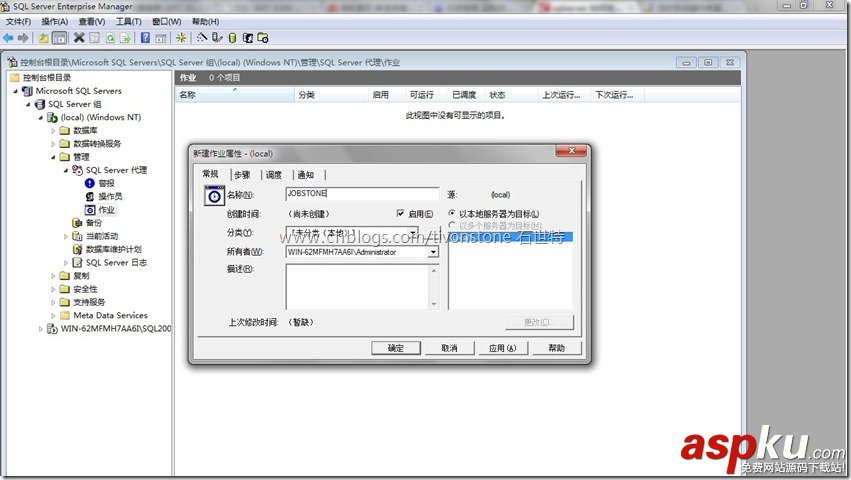The image size is (851, 480).
Task: Switch to the 调度 tab
Action: tap(274, 175)
